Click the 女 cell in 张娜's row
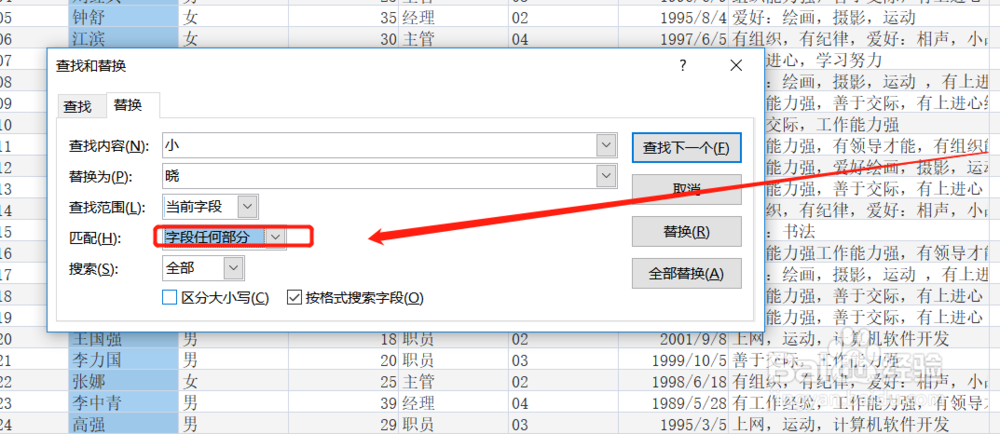 234,382
